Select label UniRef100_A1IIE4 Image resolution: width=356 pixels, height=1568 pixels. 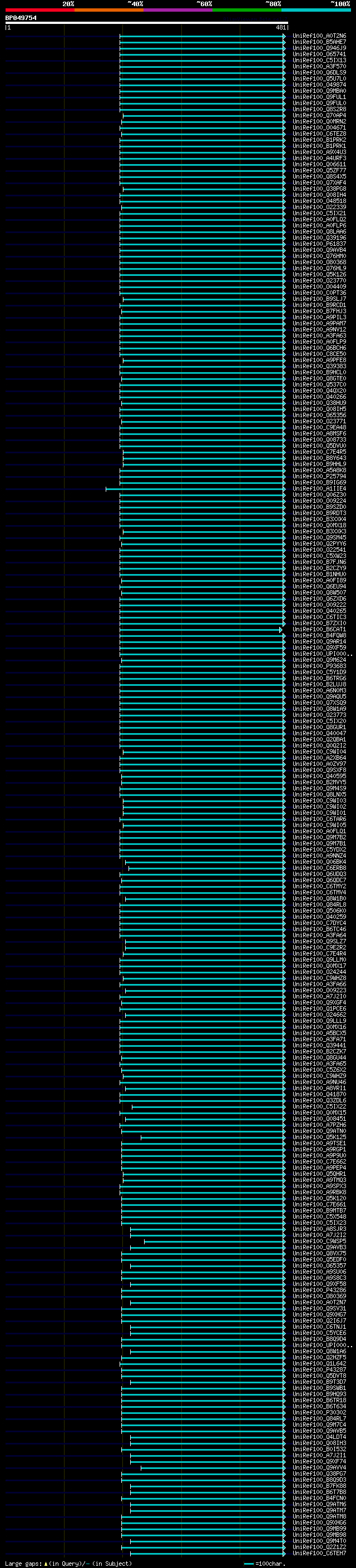tap(319, 488)
